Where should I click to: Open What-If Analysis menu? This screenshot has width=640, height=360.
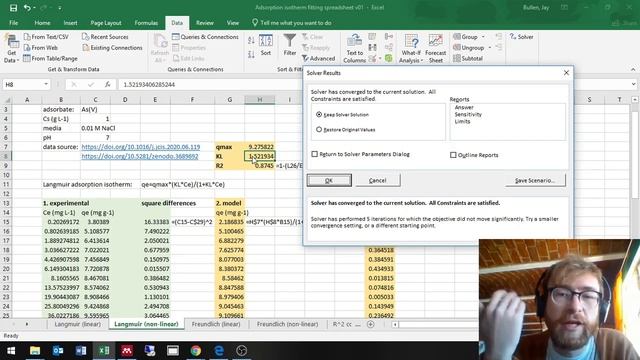(x=411, y=49)
